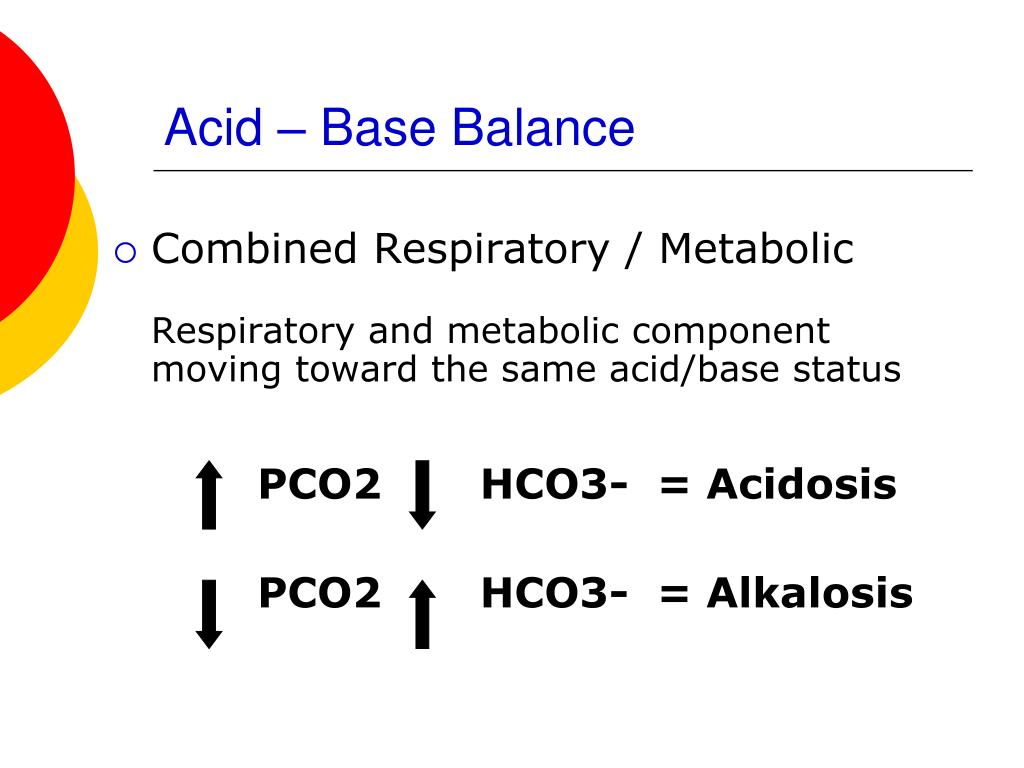Click the PCO2 label in Acidosis row

(319, 485)
